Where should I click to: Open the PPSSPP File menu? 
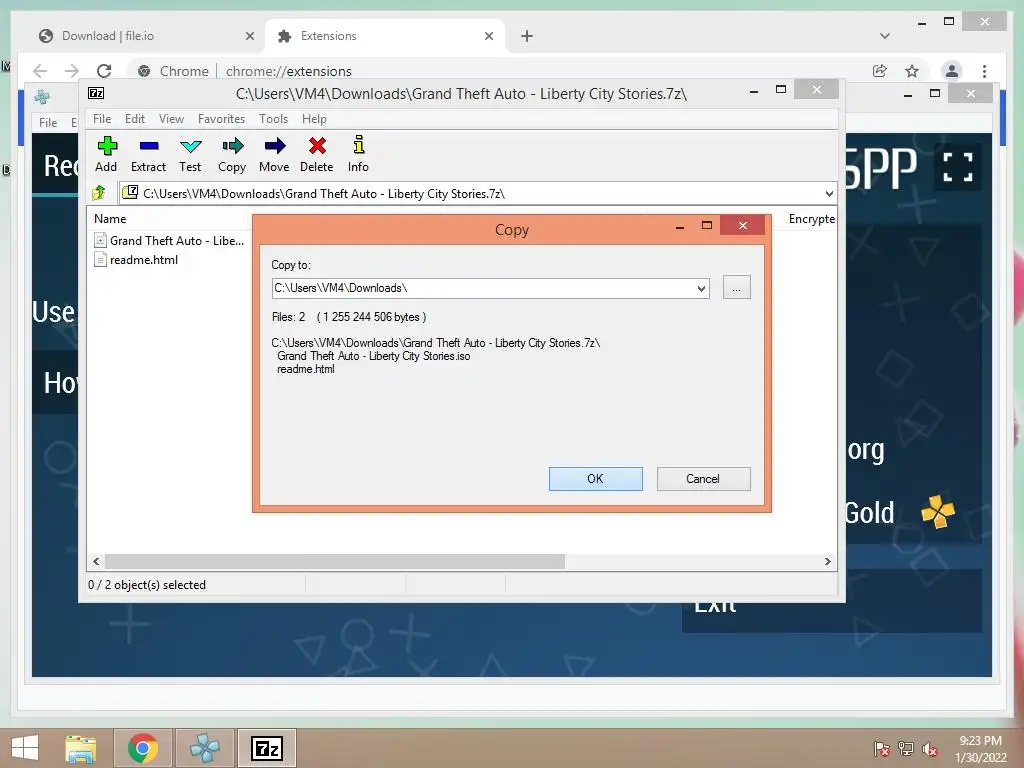coord(48,122)
